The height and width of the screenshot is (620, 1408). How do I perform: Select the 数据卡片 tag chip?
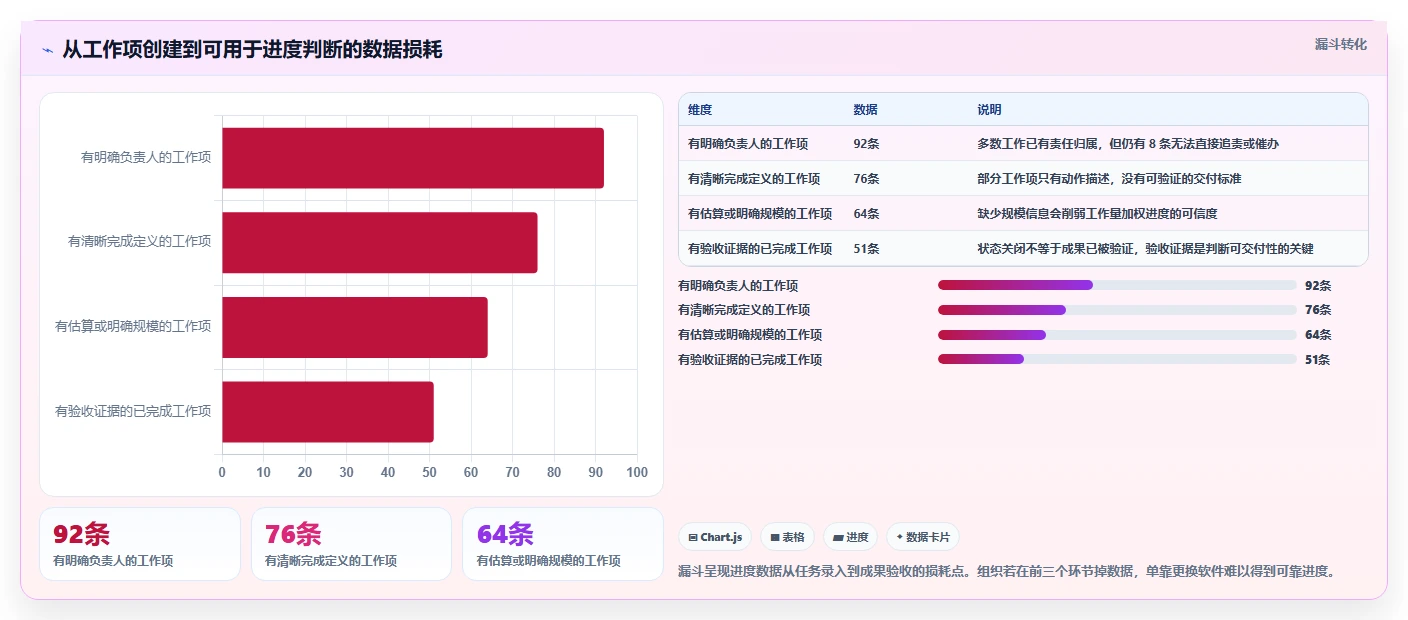pyautogui.click(x=922, y=537)
